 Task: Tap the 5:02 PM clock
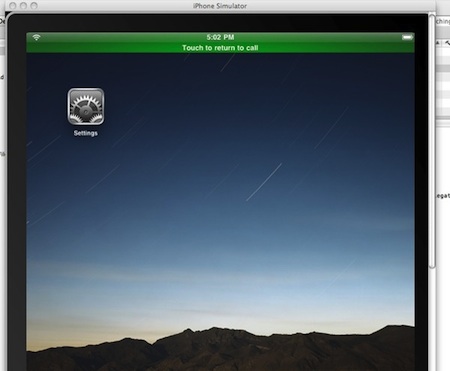[220, 37]
